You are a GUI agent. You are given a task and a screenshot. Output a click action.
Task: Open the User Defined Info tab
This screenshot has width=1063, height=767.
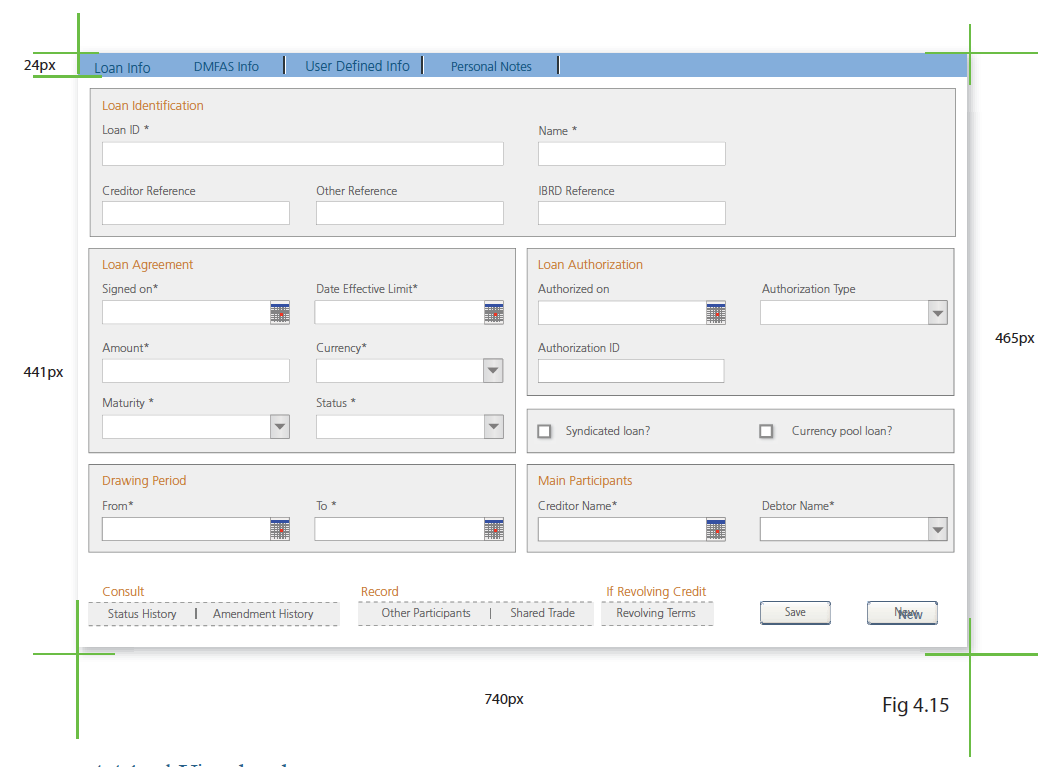coord(357,66)
